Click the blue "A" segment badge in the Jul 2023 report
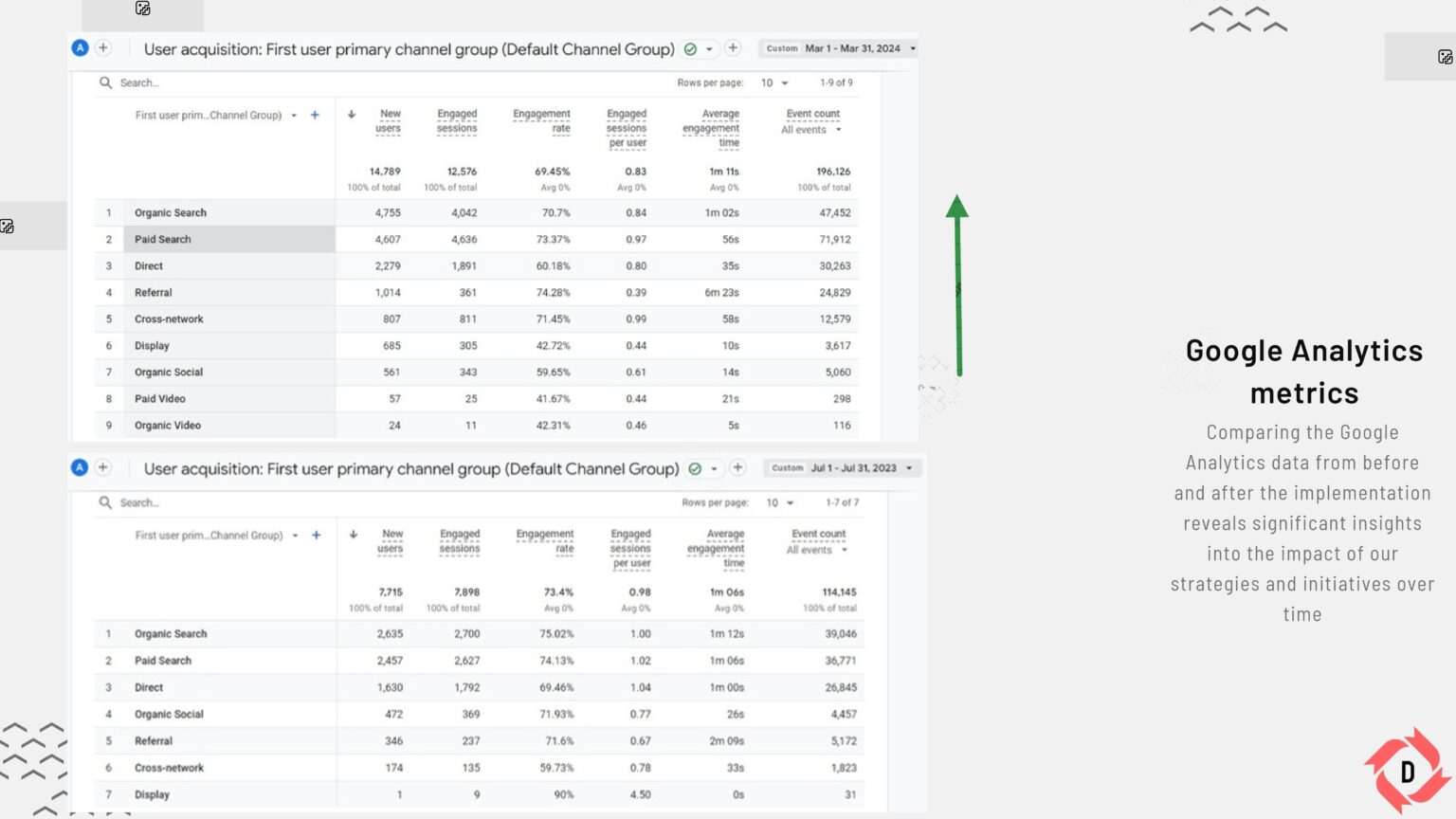The image size is (1456, 819). click(x=81, y=467)
